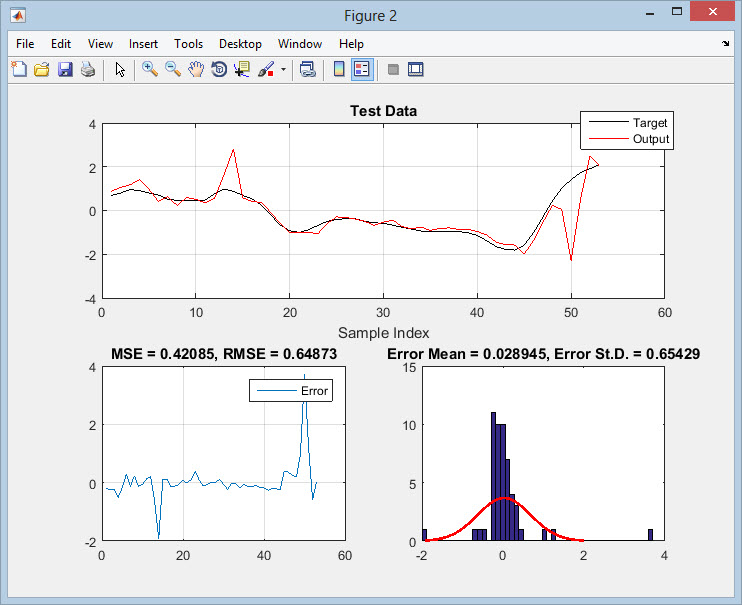Click the MATLAB logo in title bar
The height and width of the screenshot is (605, 742).
pyautogui.click(x=18, y=16)
